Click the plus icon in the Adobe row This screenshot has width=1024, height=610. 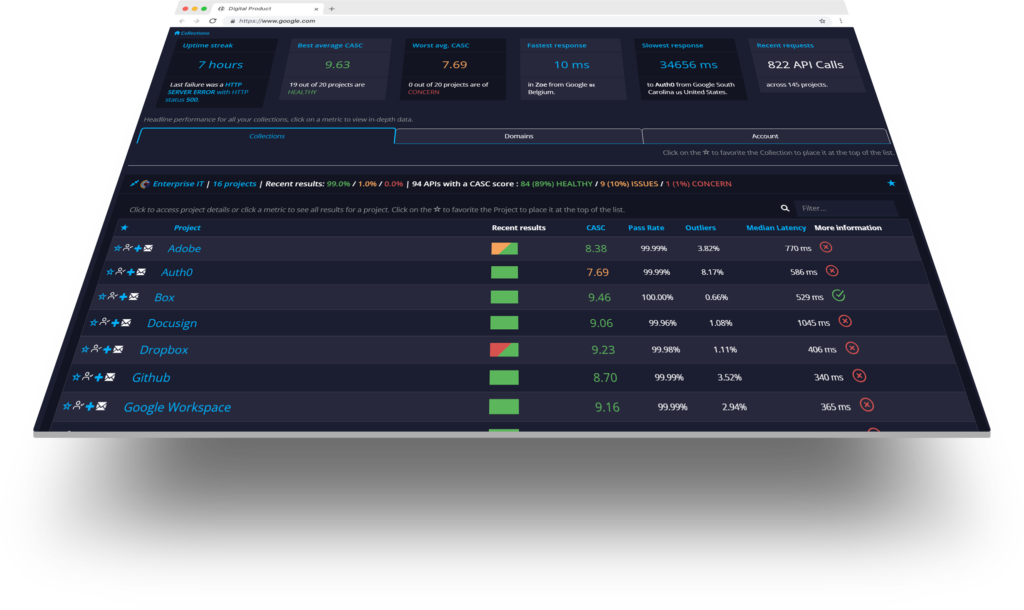138,248
